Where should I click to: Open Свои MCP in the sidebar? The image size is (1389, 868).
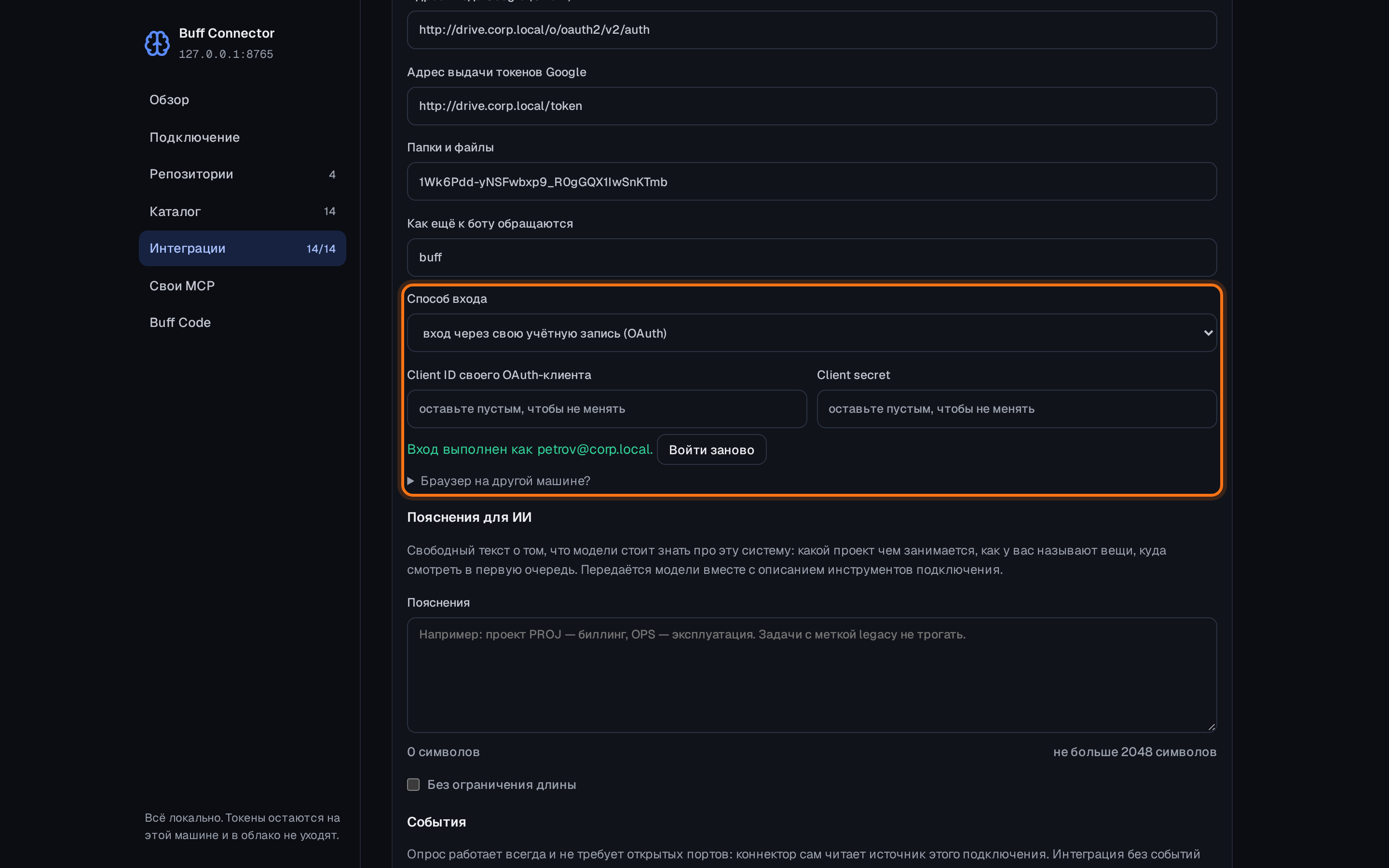pyautogui.click(x=242, y=286)
